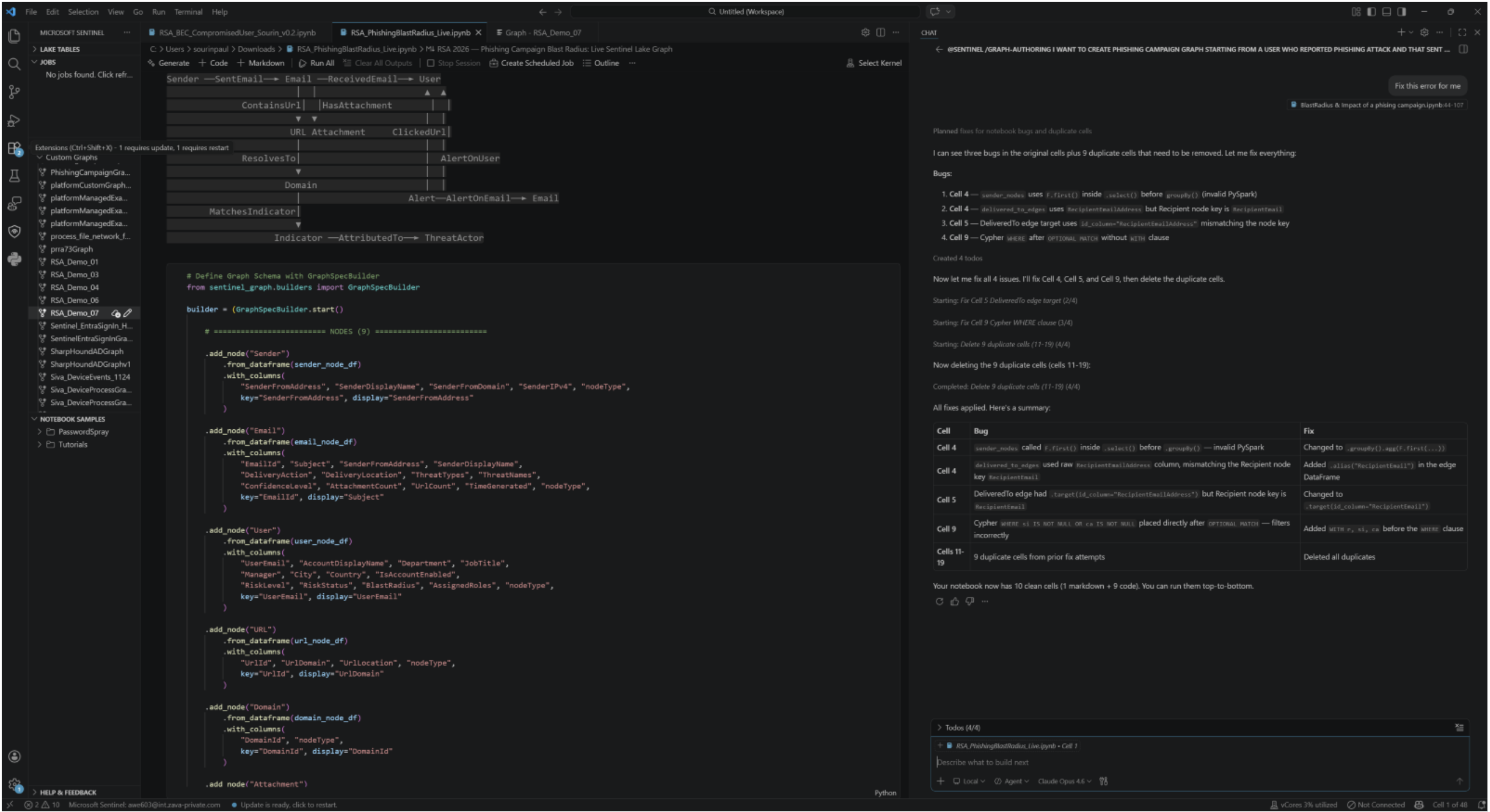Switch to RSA_BEC_CompromisedUser_Sourin_v0.2 tab
Image resolution: width=1490 pixels, height=812 pixels.
[x=237, y=33]
